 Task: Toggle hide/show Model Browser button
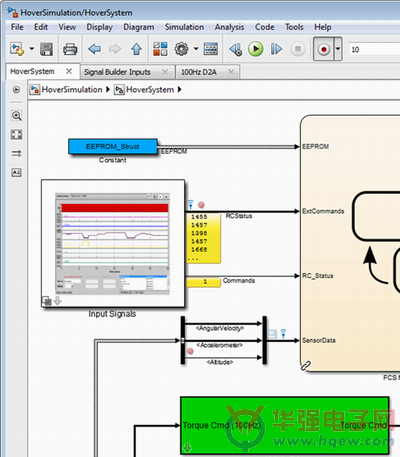coord(16,90)
